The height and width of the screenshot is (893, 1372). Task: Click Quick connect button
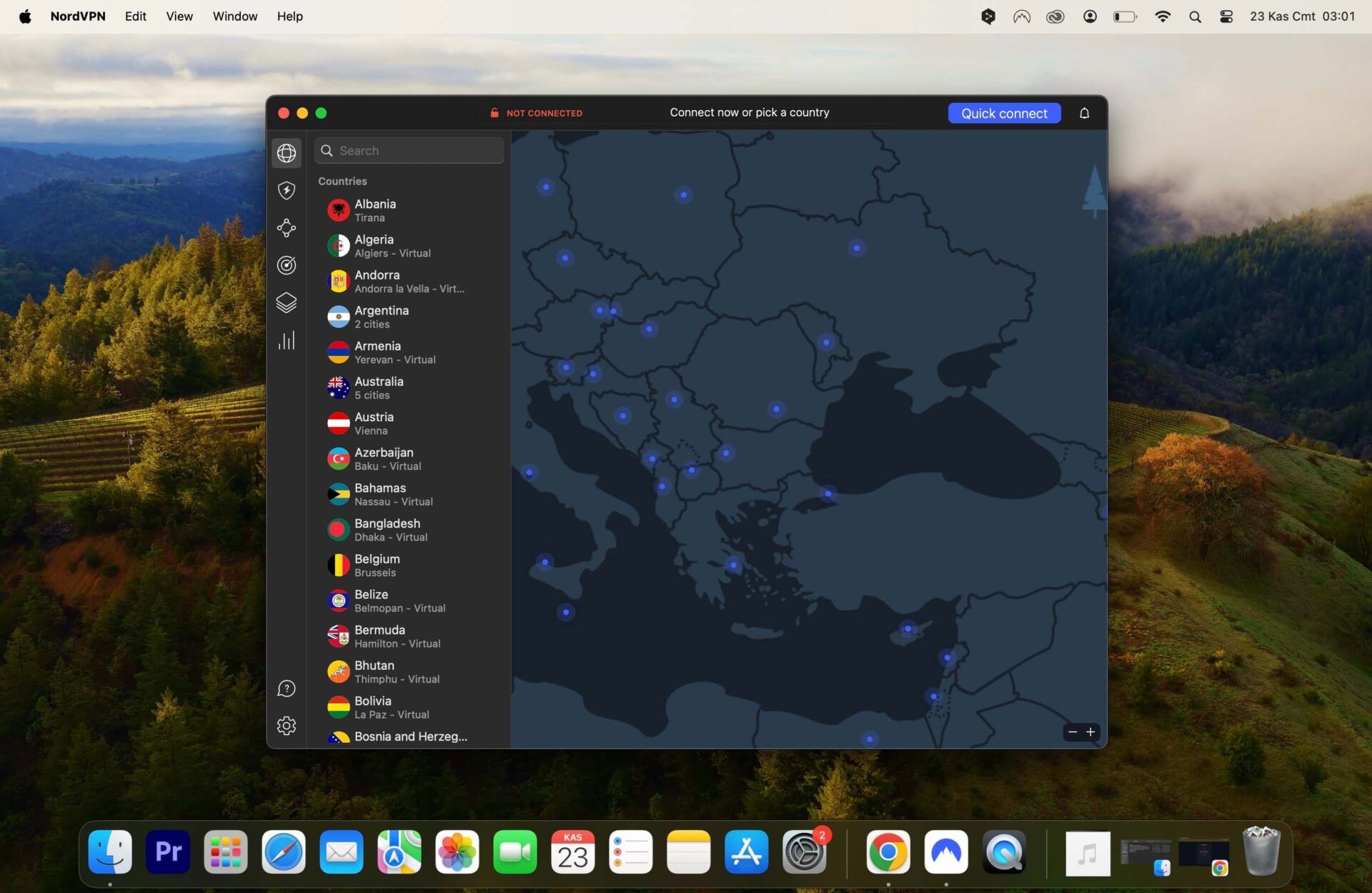1004,113
